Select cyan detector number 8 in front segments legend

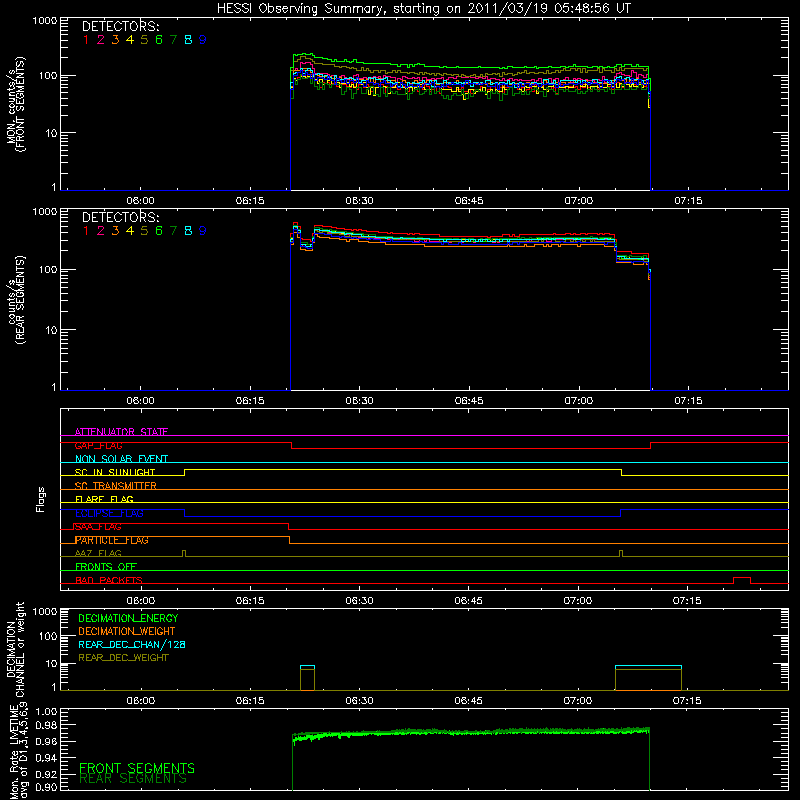tap(188, 40)
